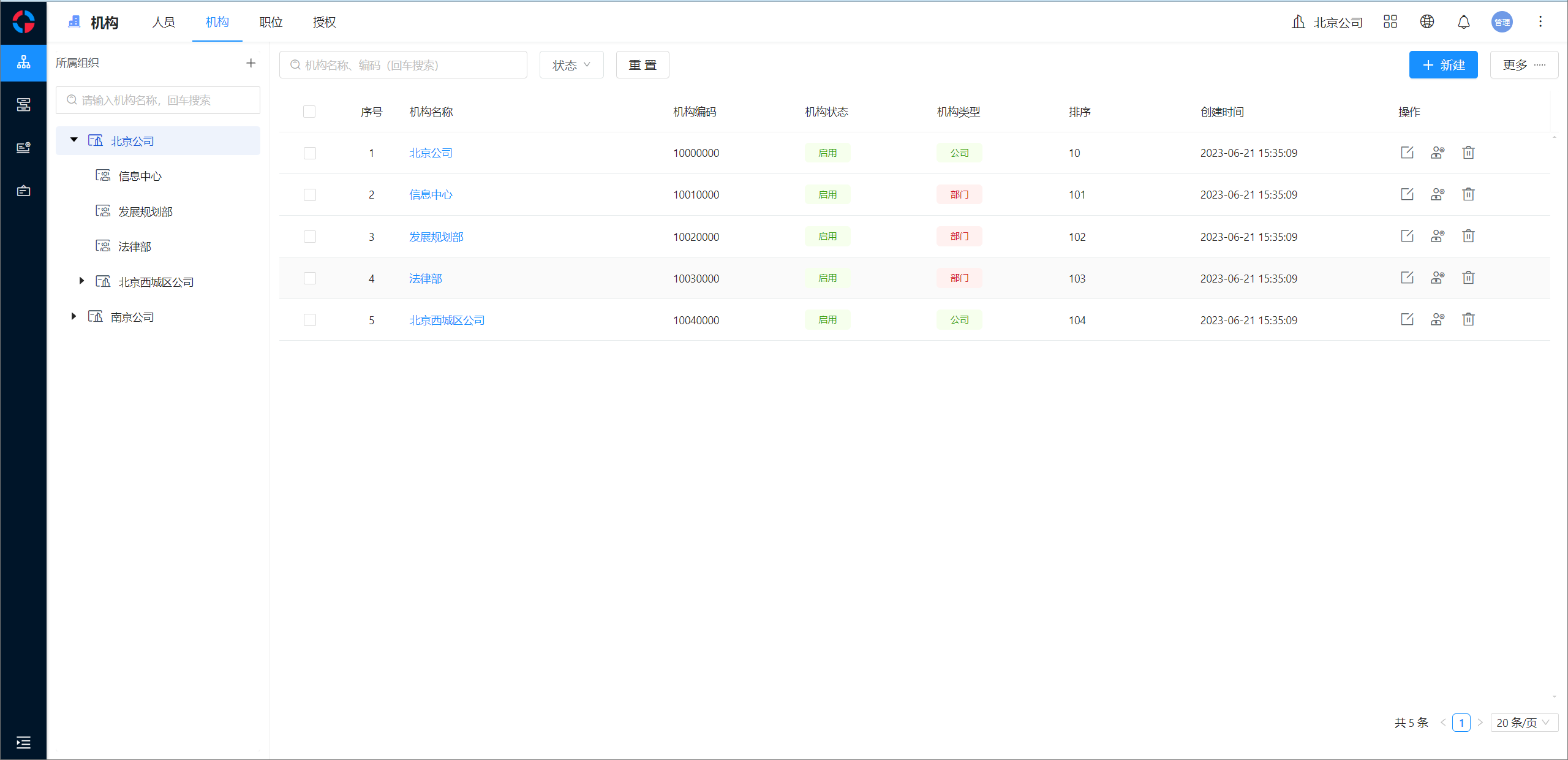Click the edit icon for 信息中心 row
The height and width of the screenshot is (760, 1568).
tap(1407, 194)
